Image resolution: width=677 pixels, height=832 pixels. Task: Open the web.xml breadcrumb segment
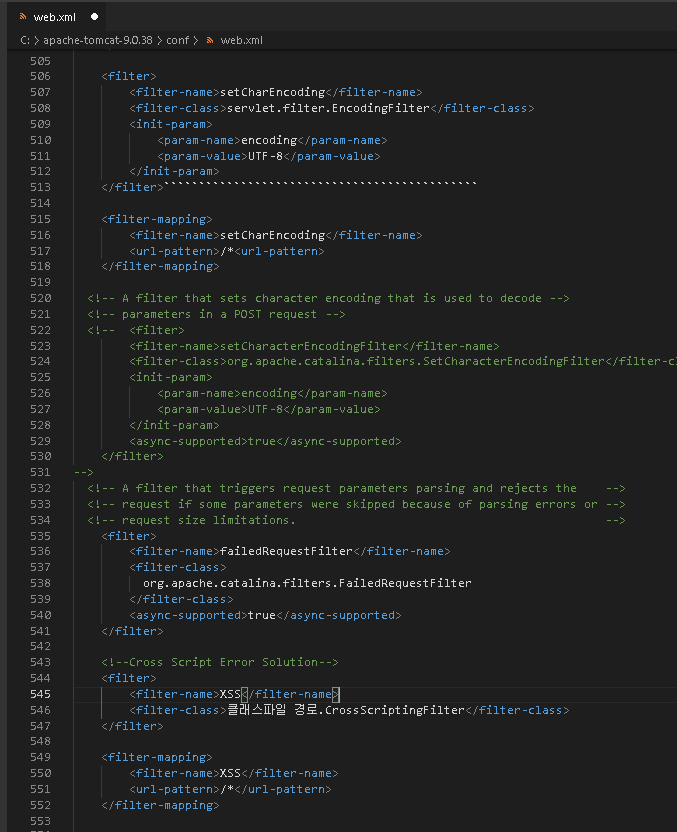click(241, 40)
